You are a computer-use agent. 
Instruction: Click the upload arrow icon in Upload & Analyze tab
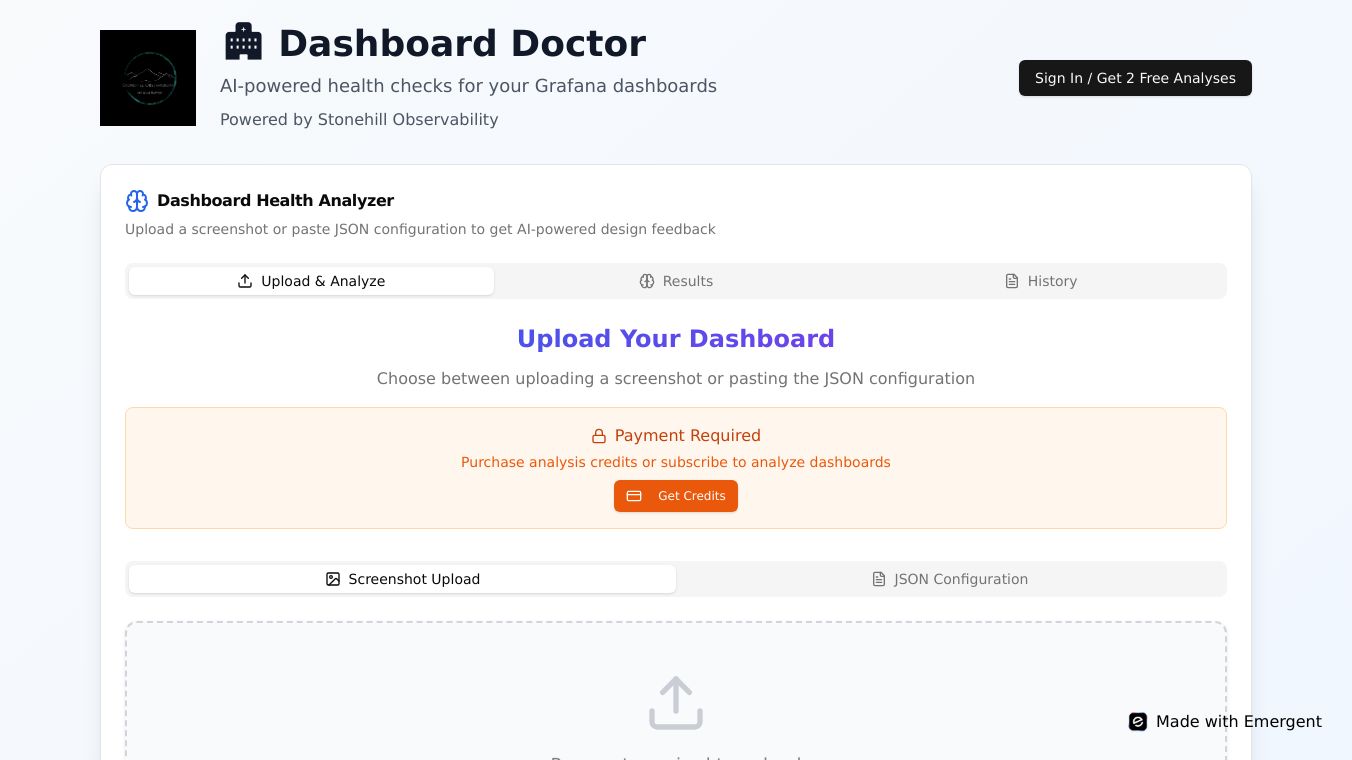(x=245, y=281)
